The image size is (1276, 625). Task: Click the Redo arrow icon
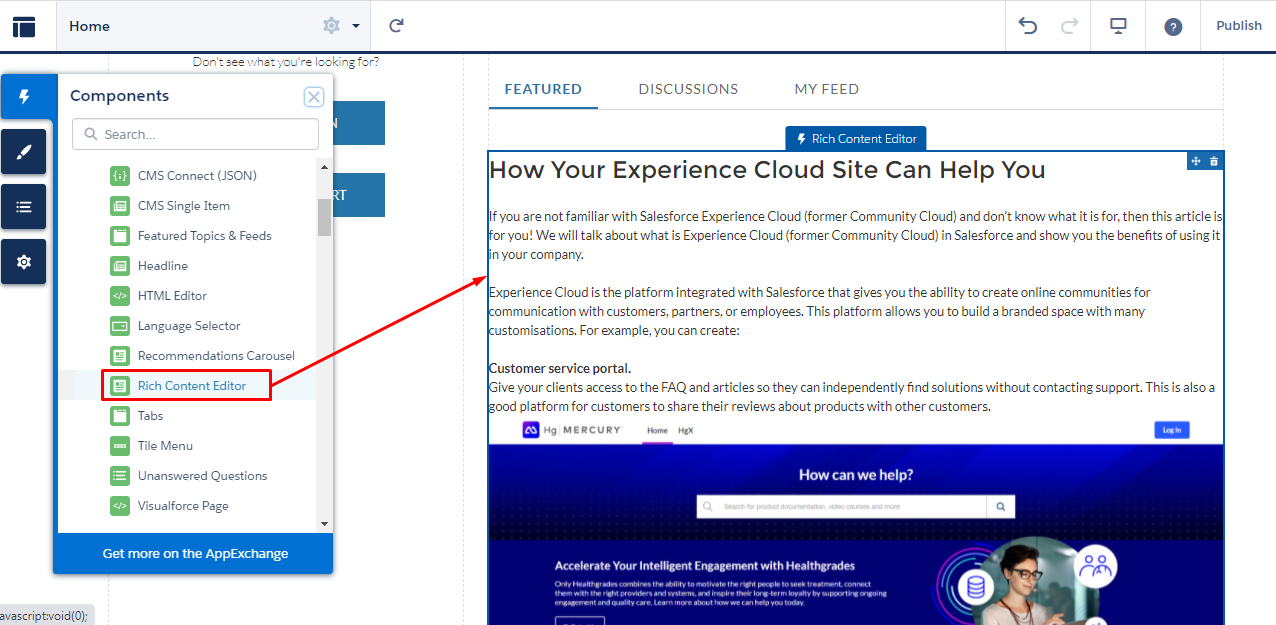click(1069, 26)
